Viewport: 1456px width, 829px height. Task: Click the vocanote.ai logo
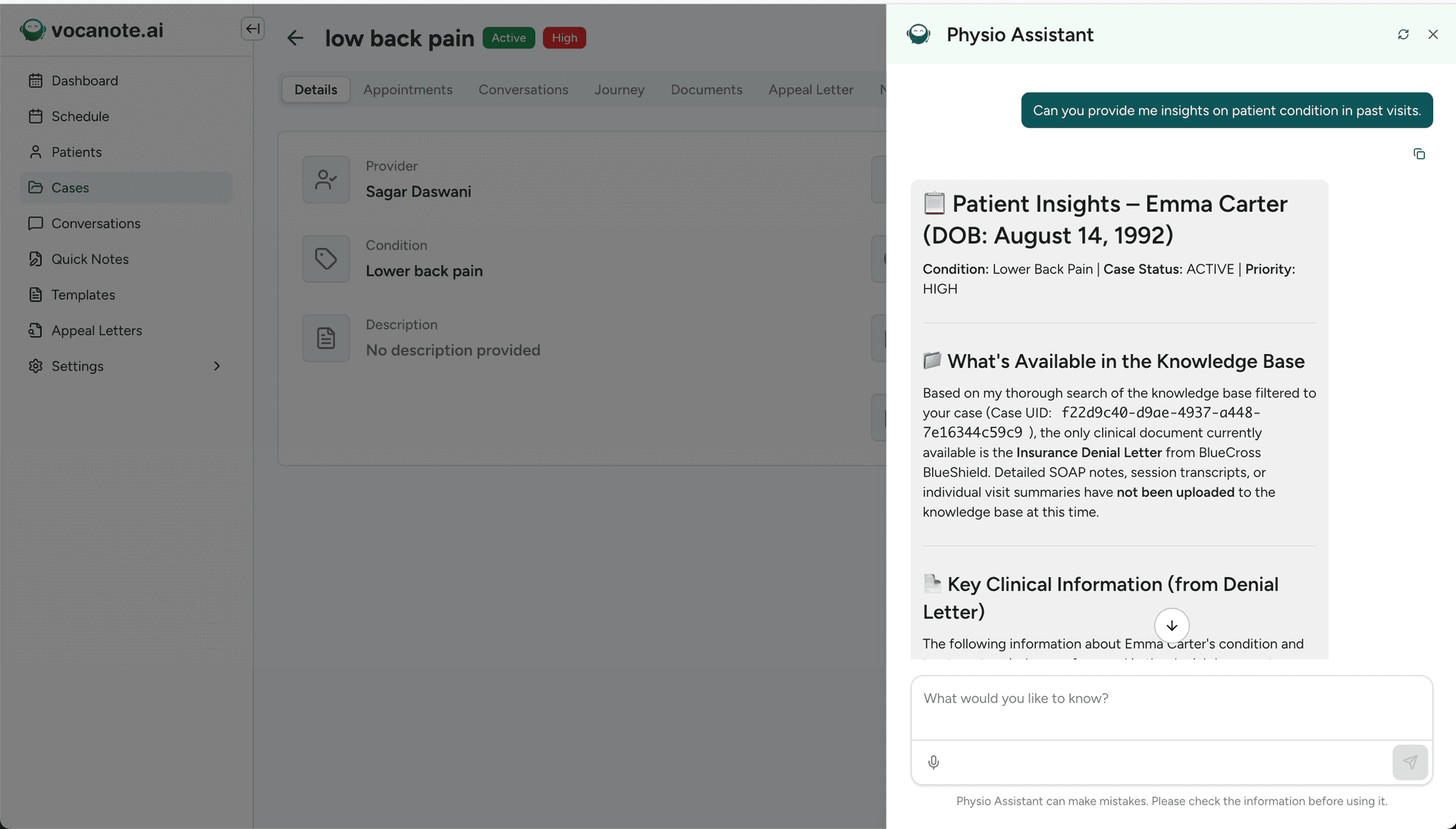pyautogui.click(x=91, y=30)
